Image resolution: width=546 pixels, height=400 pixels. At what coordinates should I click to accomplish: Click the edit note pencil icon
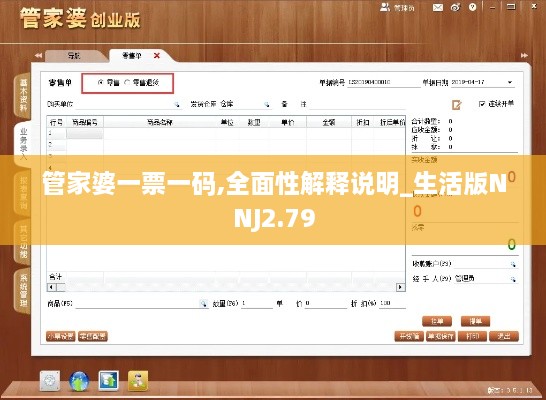pyautogui.click(x=457, y=104)
